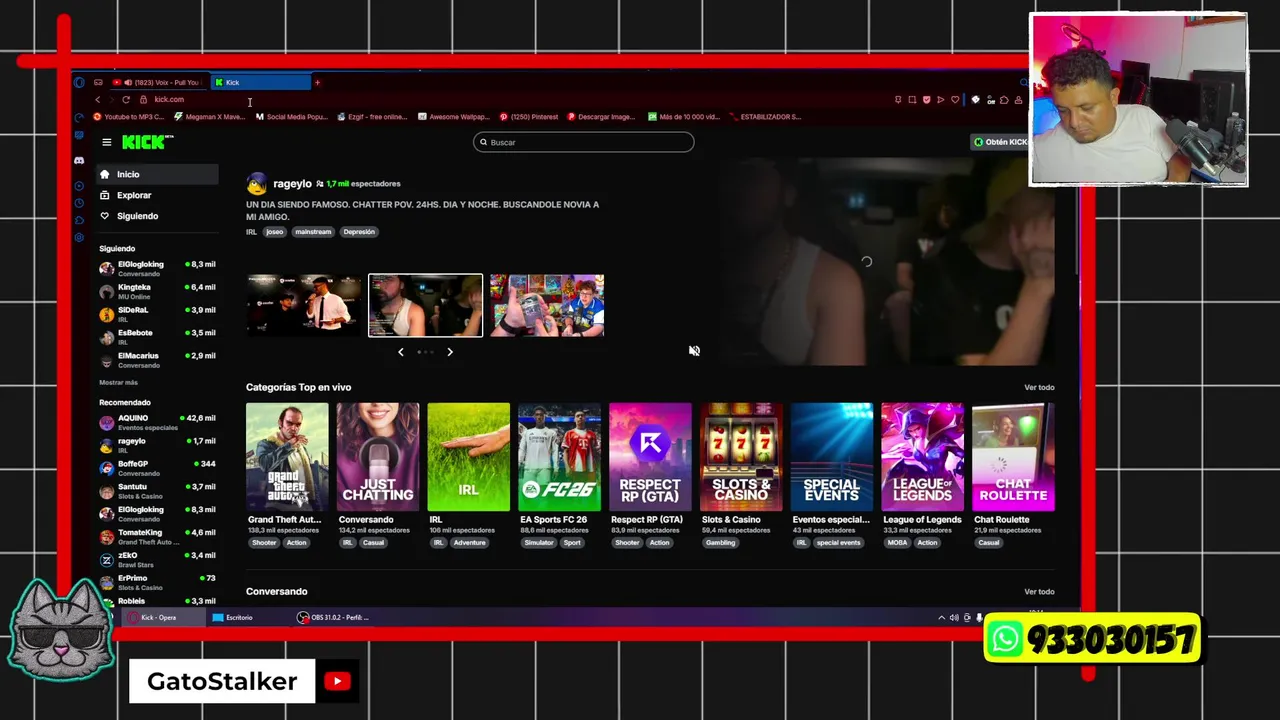This screenshot has width=1280, height=720.
Task: Reload the page with browser refresh icon
Action: click(126, 99)
